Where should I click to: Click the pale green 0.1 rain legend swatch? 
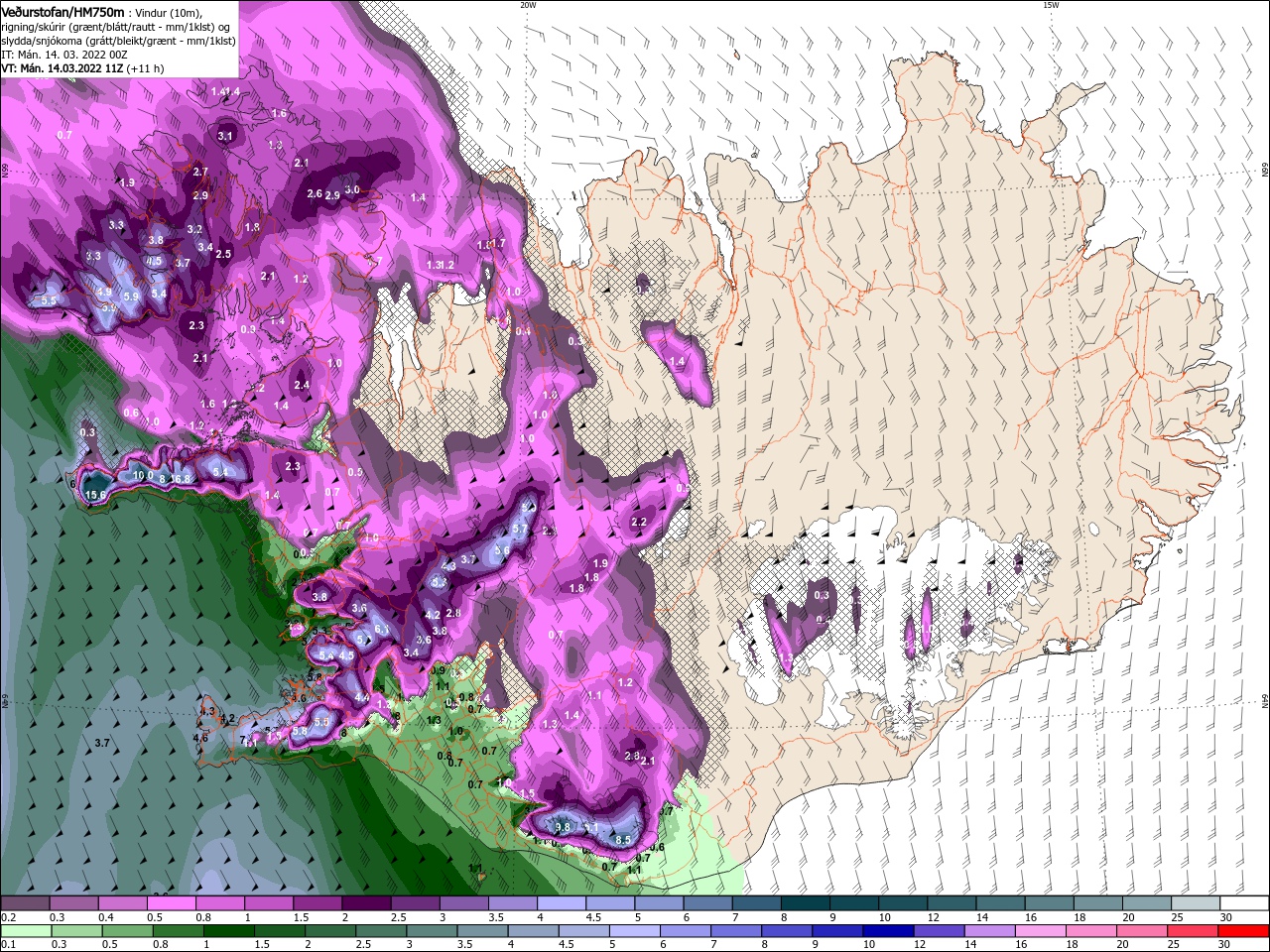point(25,931)
